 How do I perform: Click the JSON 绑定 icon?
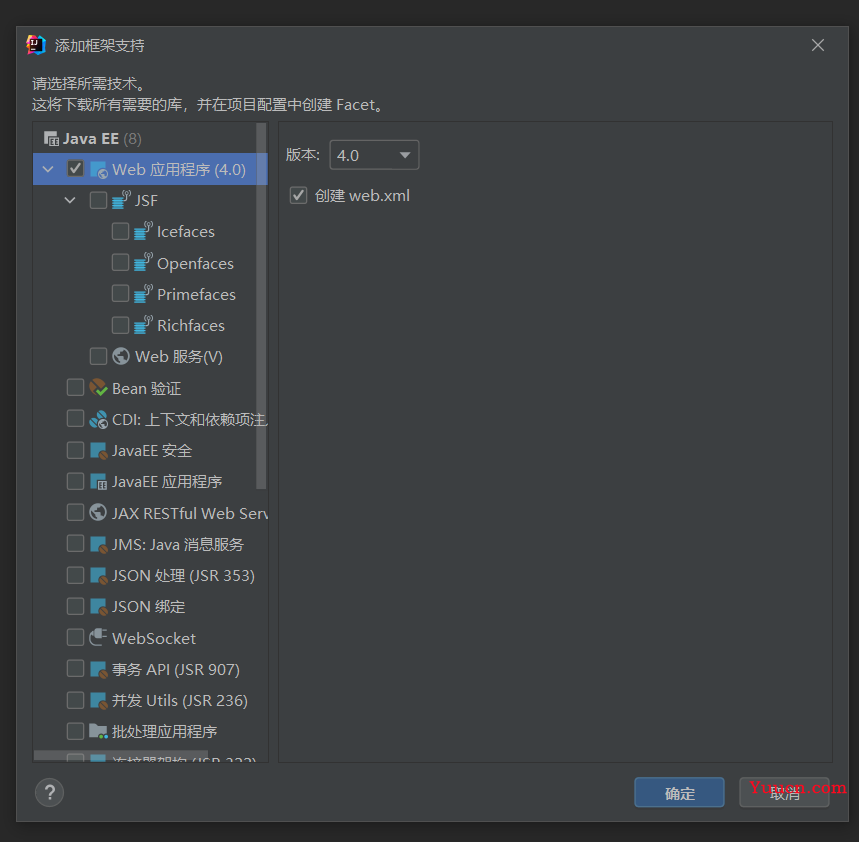pos(98,607)
